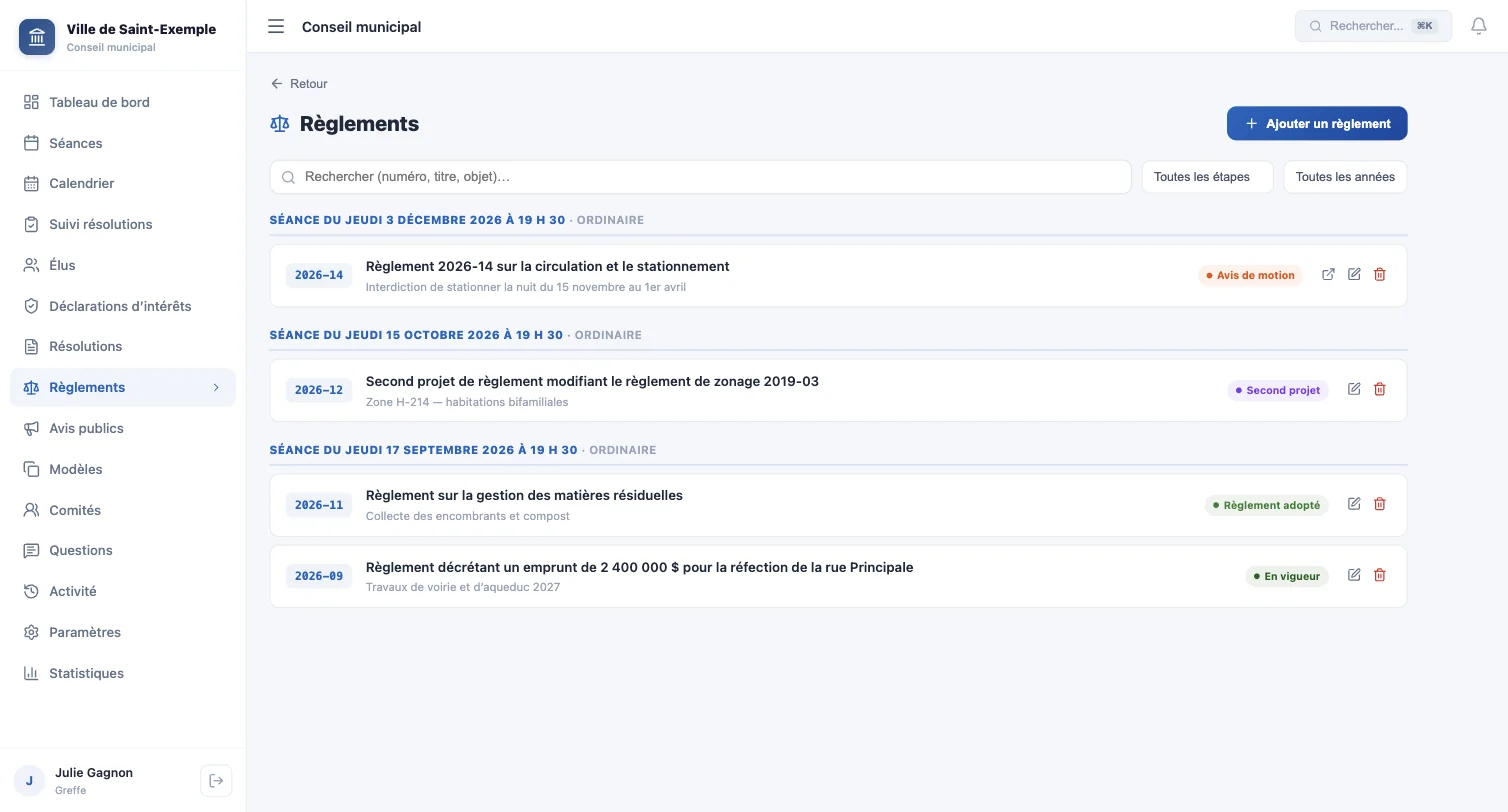This screenshot has width=1508, height=812.
Task: Click the scales icon beside Règlements heading
Action: pyautogui.click(x=280, y=124)
